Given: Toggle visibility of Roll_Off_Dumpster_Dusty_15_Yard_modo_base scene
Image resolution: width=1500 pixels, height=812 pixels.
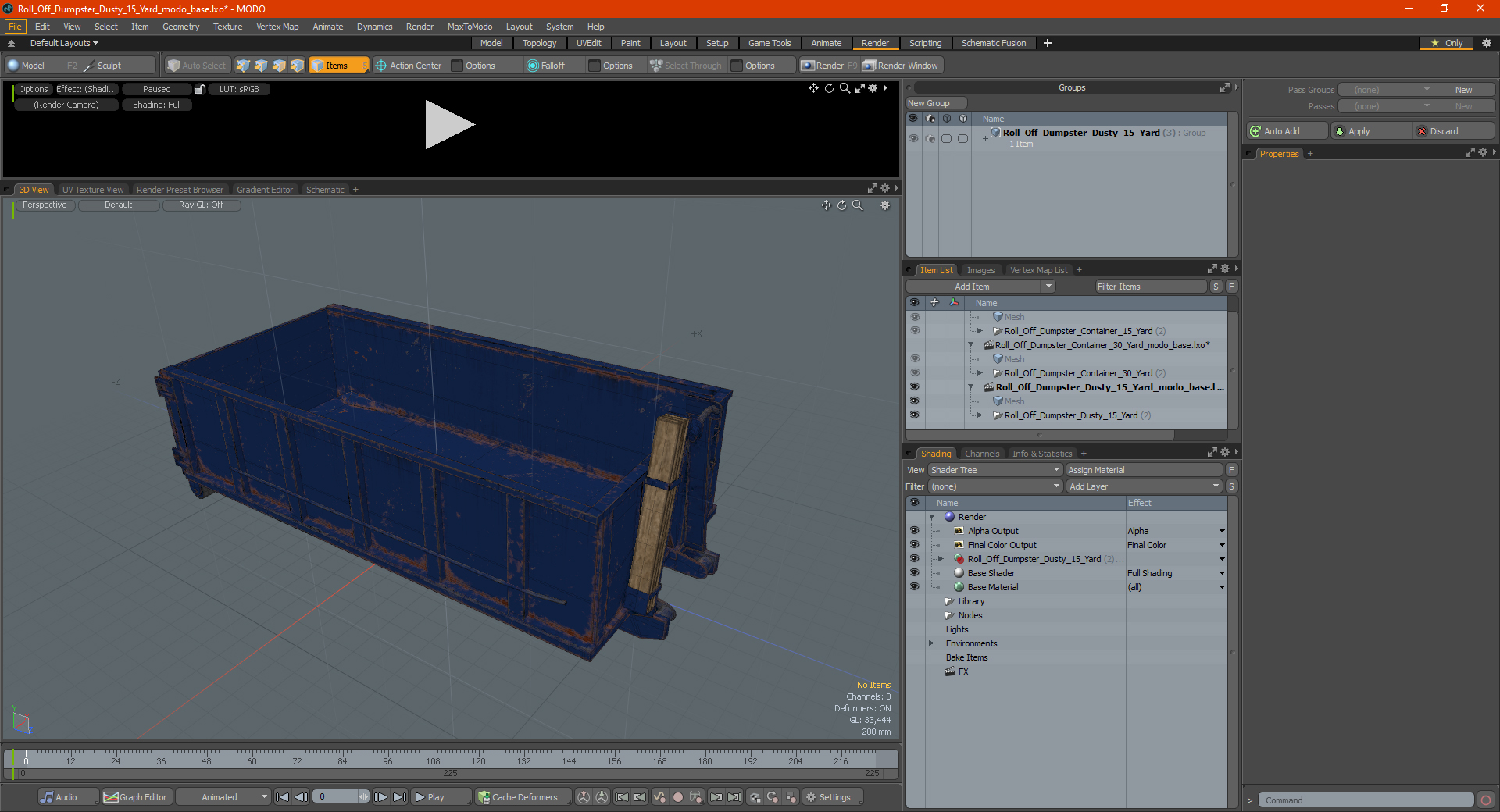Looking at the screenshot, I should (915, 387).
